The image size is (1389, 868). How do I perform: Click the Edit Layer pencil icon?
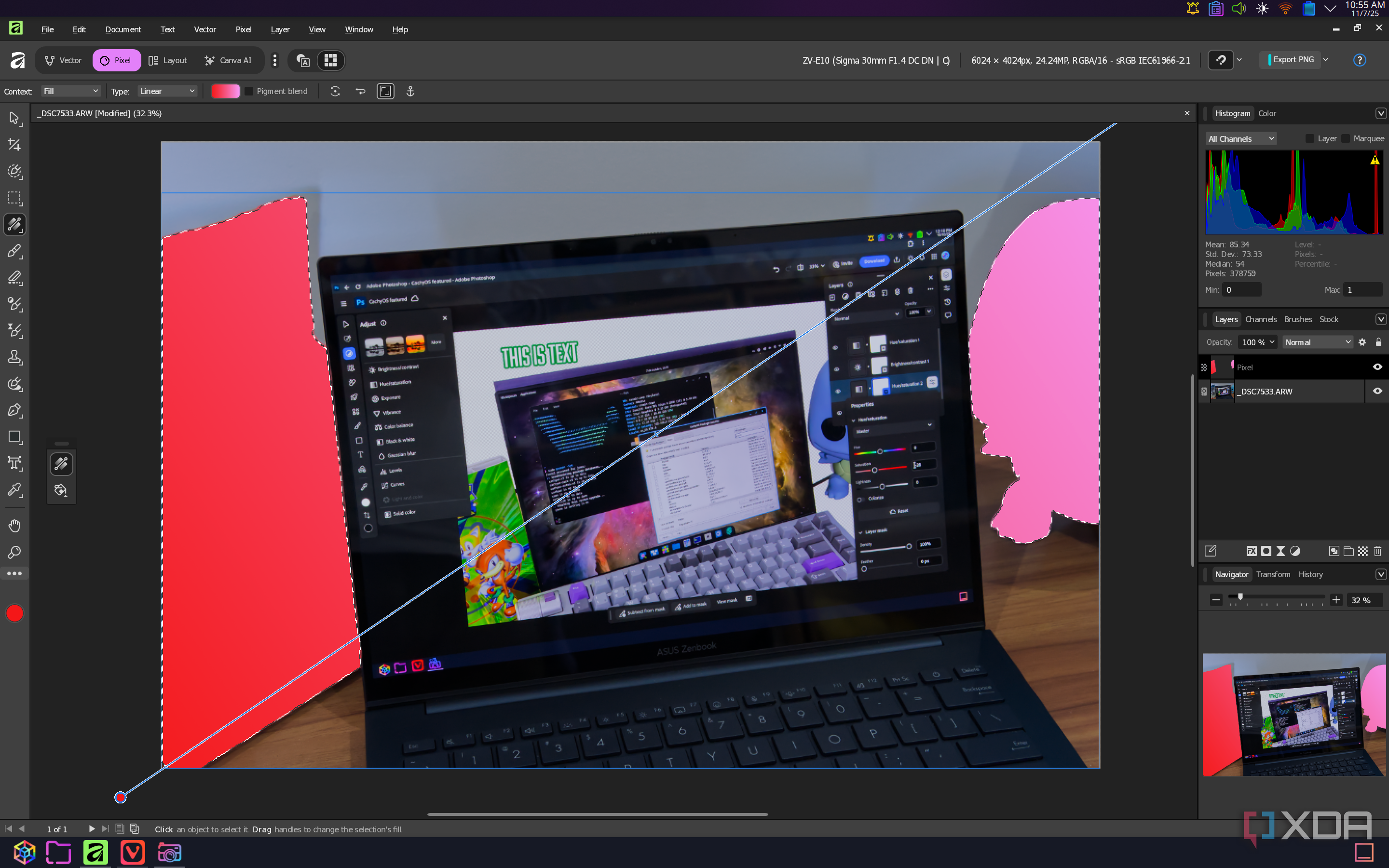point(1211,551)
